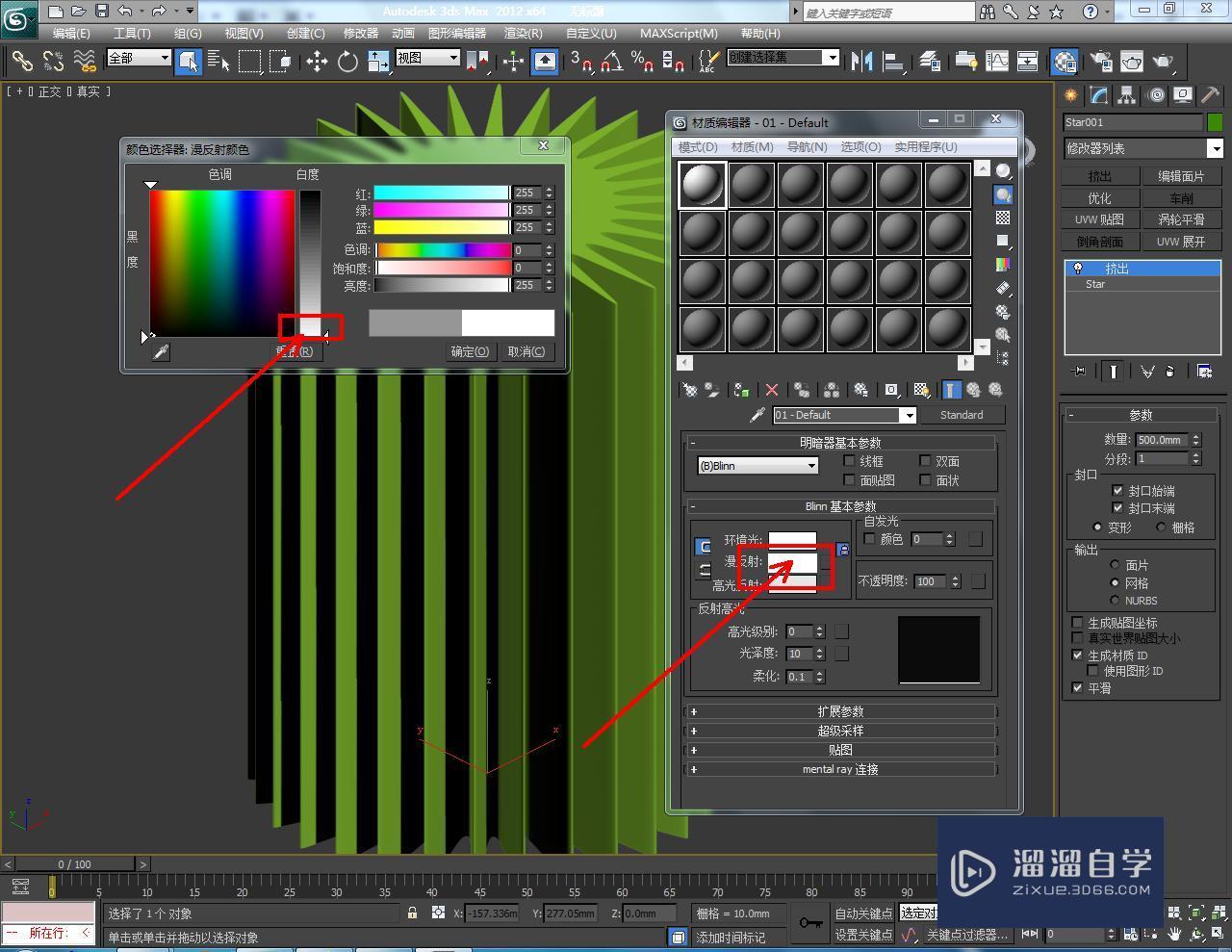Open 实用程序(U) menu in Material Editor
This screenshot has height=952, width=1232.
[x=926, y=147]
